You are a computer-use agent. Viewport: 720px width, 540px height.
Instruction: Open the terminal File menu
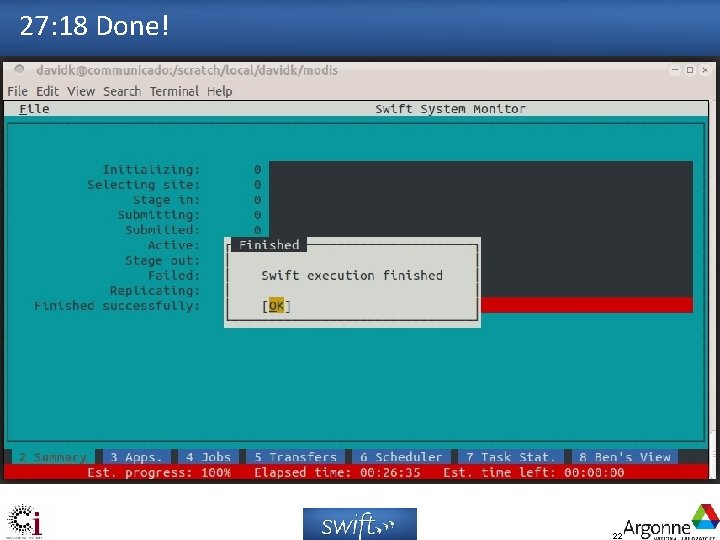pos(17,91)
